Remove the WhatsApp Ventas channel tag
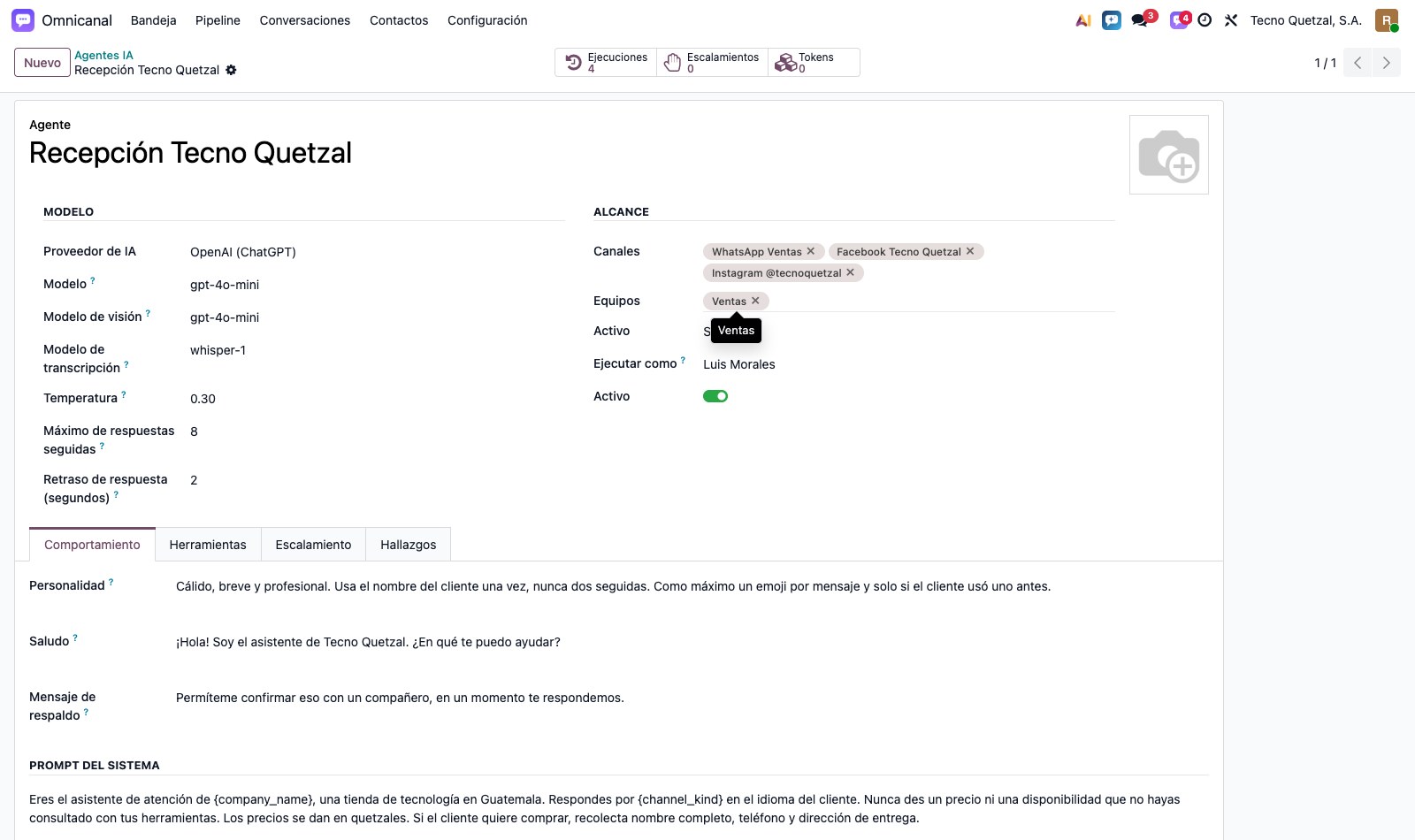 pyautogui.click(x=811, y=251)
